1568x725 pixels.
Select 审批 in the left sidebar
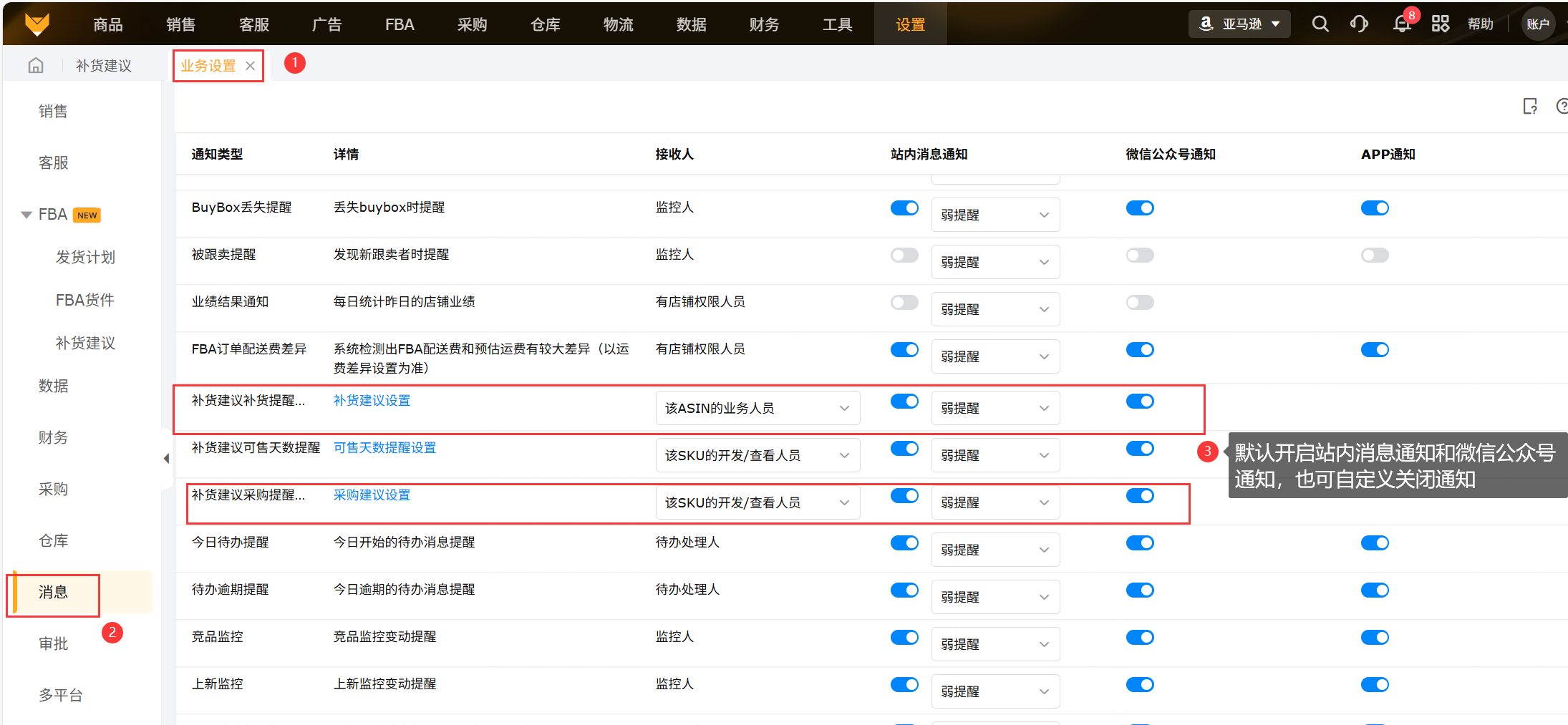pyautogui.click(x=53, y=643)
